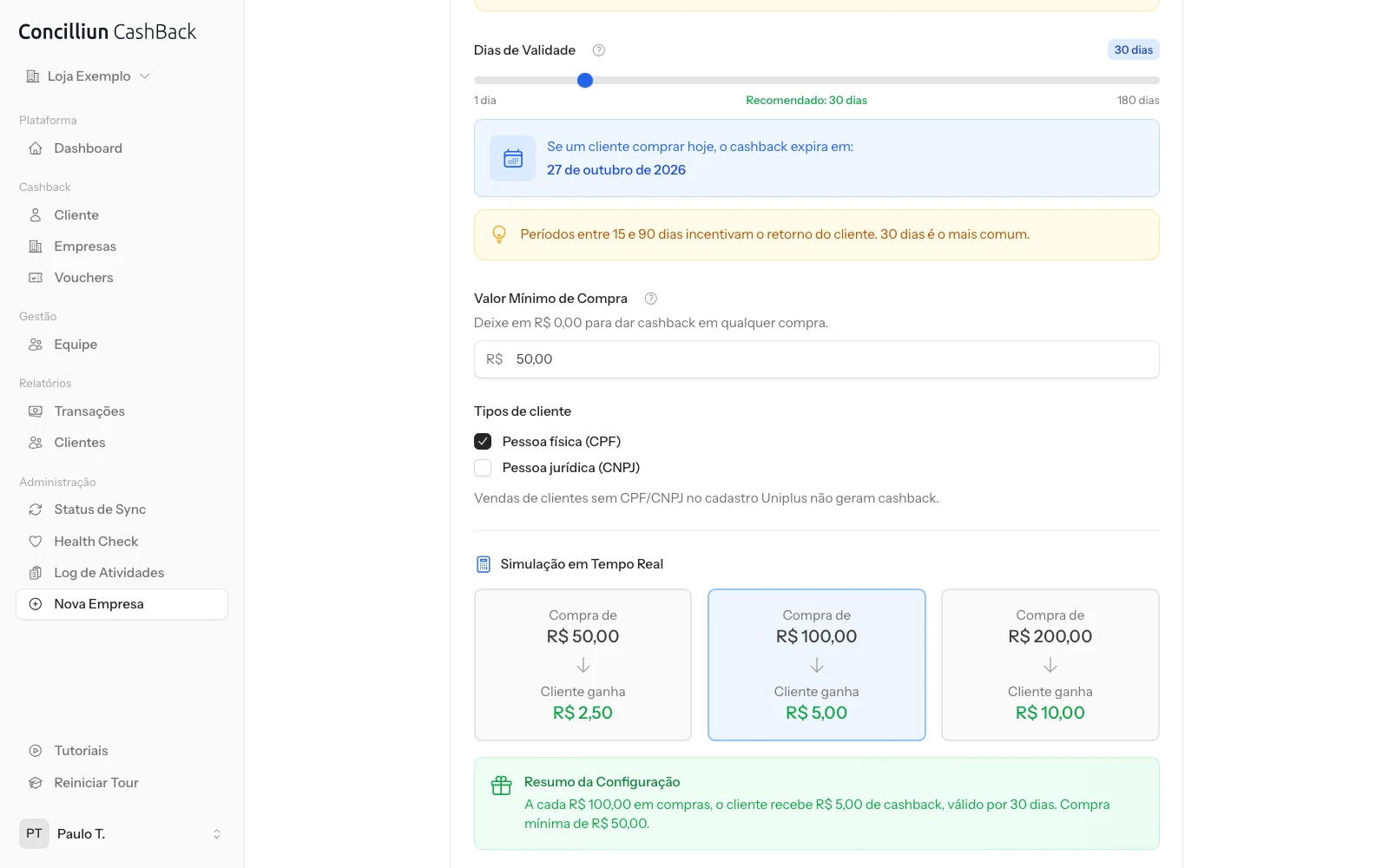Click the Reiniciar Tour graduation icon
1389x868 pixels.
click(36, 783)
